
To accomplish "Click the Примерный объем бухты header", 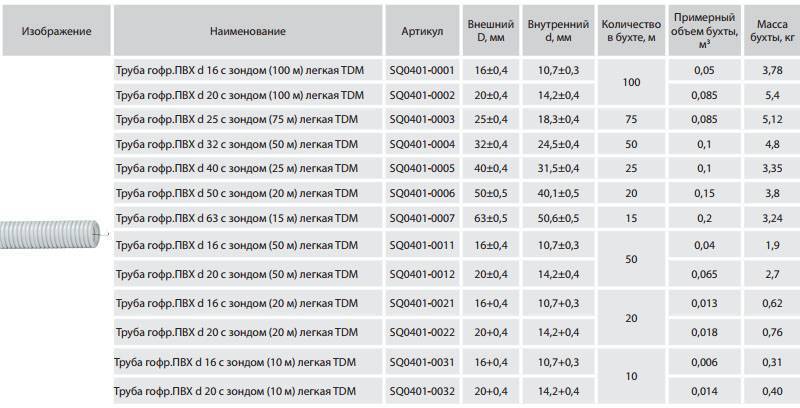I will [705, 31].
